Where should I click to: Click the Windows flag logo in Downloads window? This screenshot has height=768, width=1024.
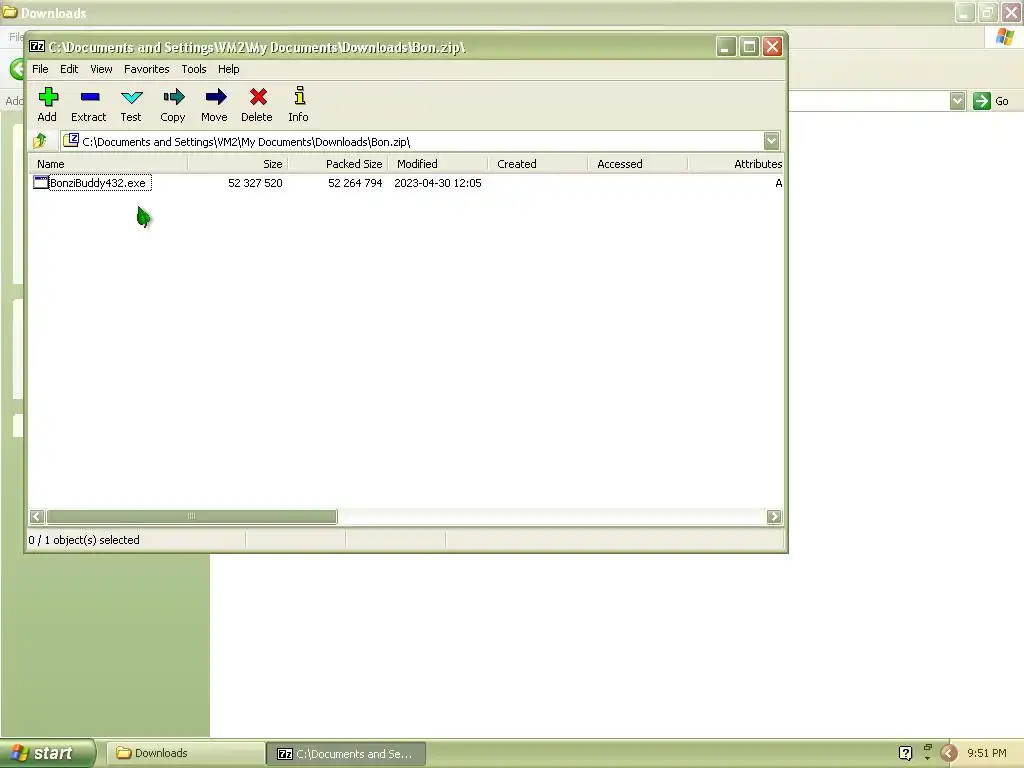[x=1005, y=37]
